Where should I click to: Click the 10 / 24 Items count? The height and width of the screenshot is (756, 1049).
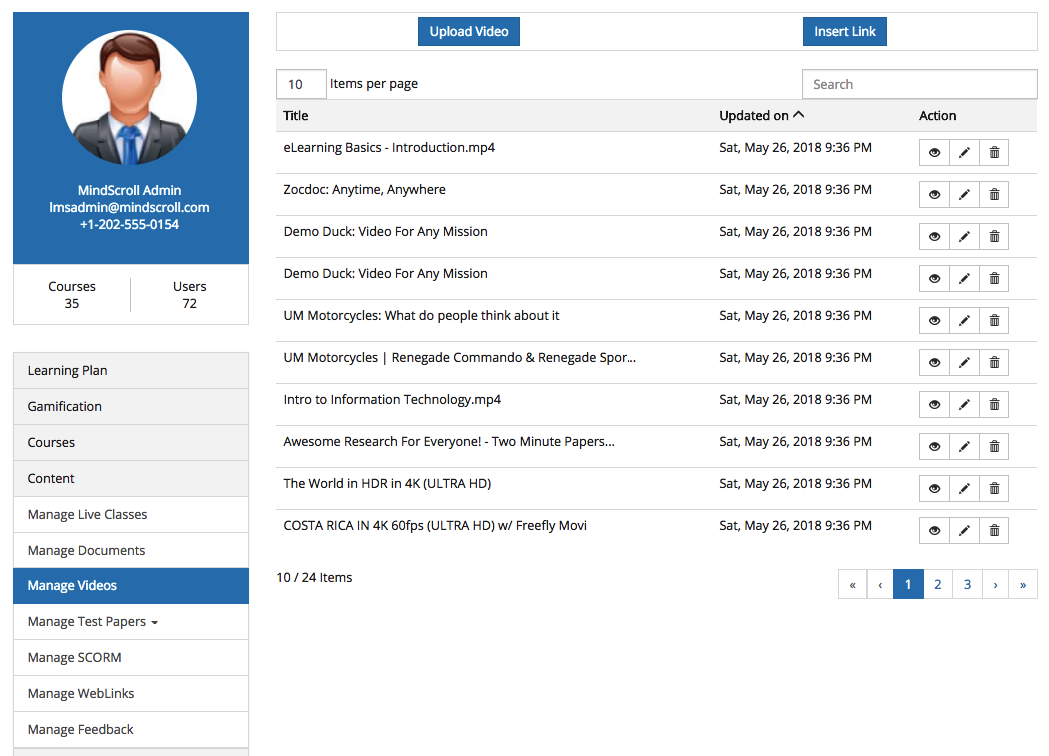(x=314, y=577)
